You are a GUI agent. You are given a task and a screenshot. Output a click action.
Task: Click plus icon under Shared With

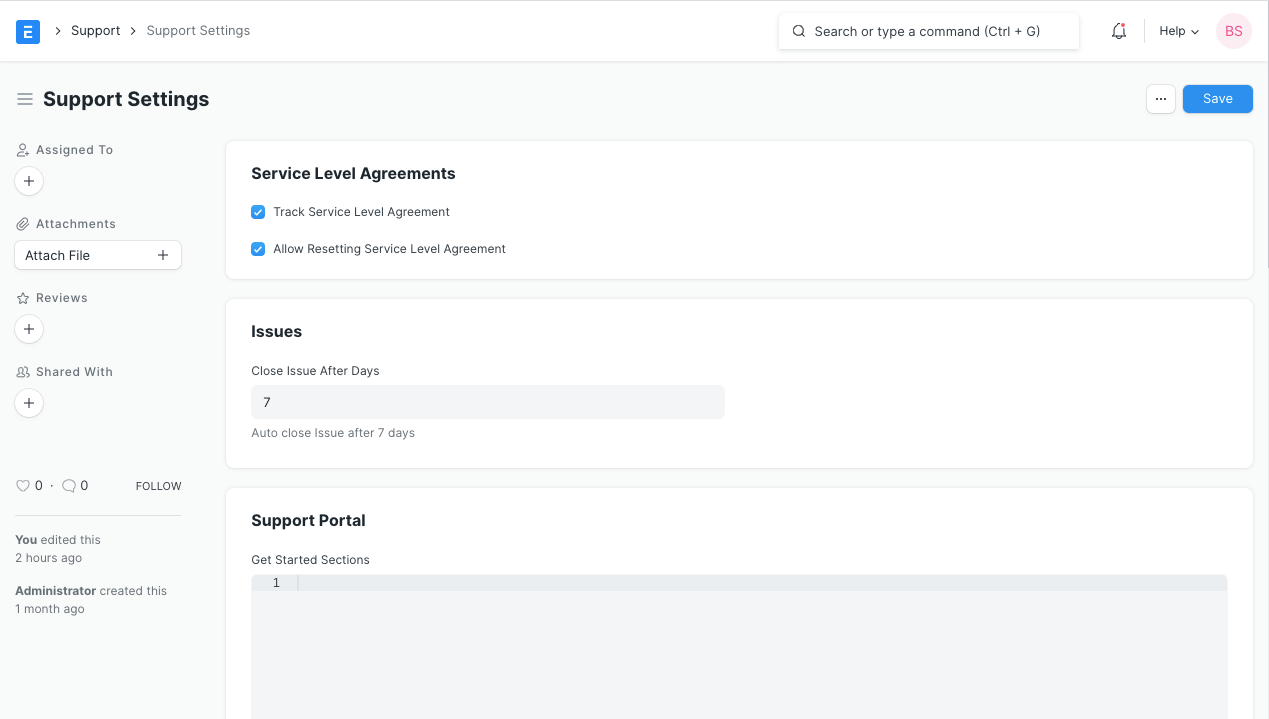[x=29, y=403]
